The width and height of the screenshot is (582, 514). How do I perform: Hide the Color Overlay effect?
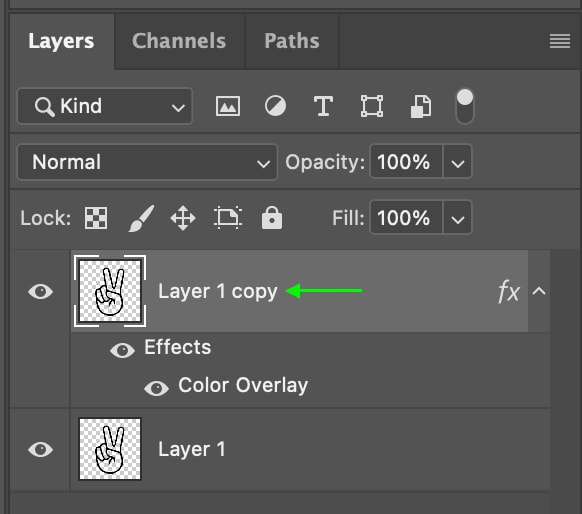[156, 388]
